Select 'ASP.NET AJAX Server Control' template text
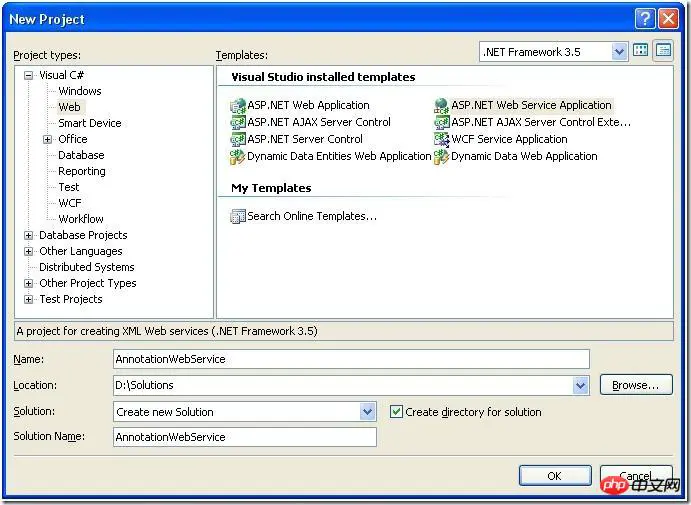The image size is (691, 505). point(319,122)
